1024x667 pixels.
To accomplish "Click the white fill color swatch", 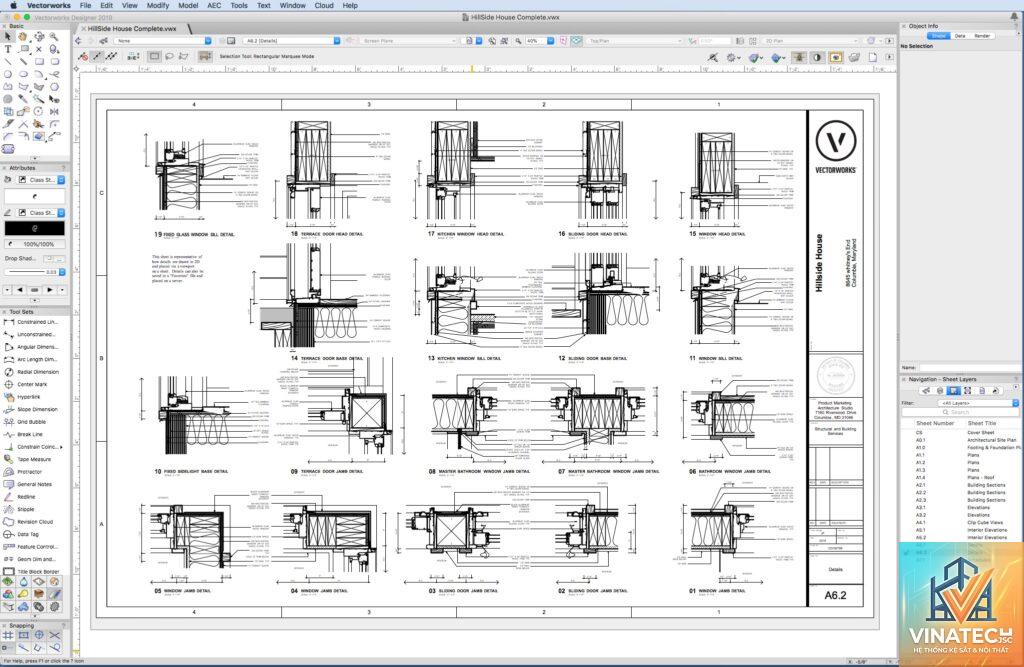I will tap(35, 196).
